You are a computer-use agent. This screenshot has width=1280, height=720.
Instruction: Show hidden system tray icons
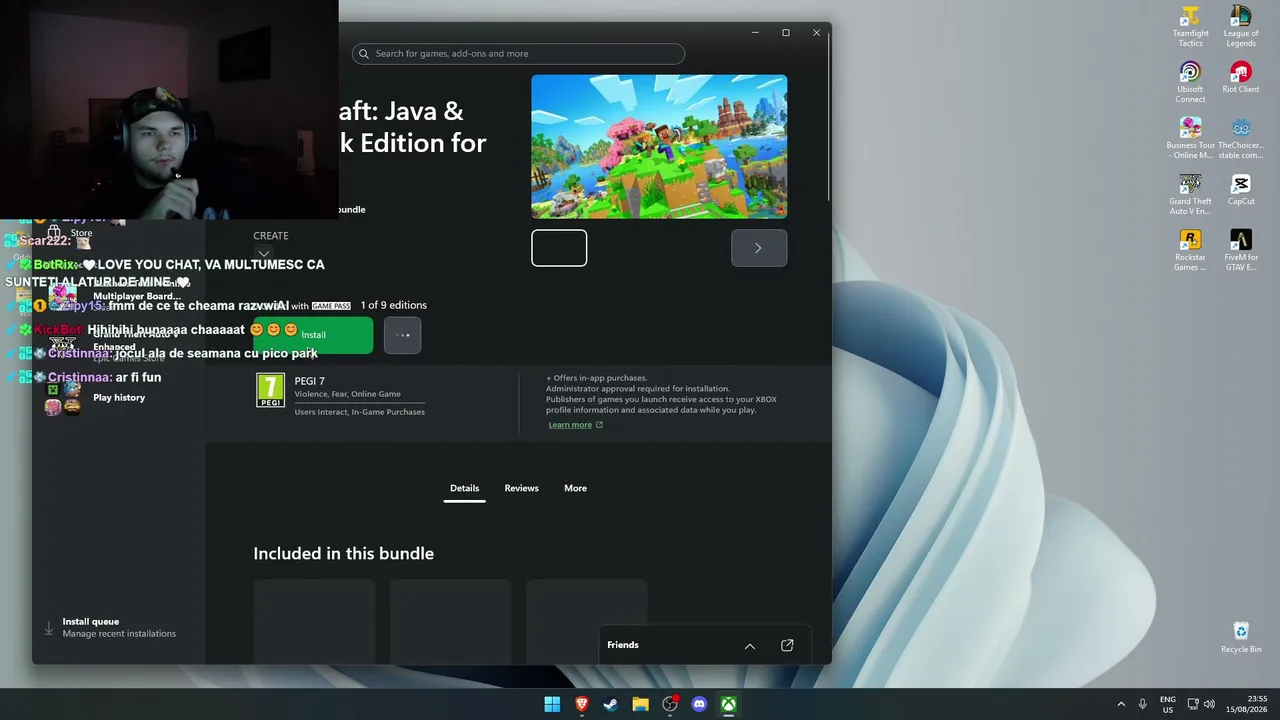pyautogui.click(x=1121, y=704)
